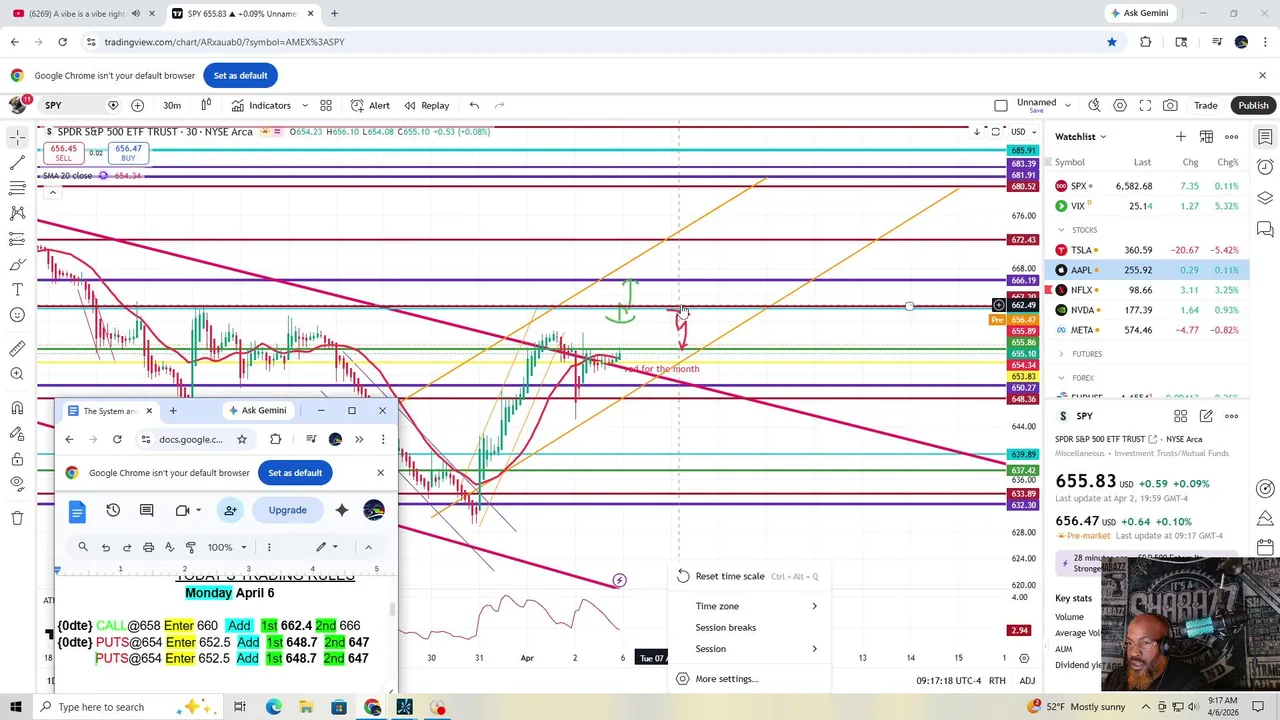This screenshot has width=1280, height=720.
Task: Open the chart style candles selector
Action: [x=206, y=105]
